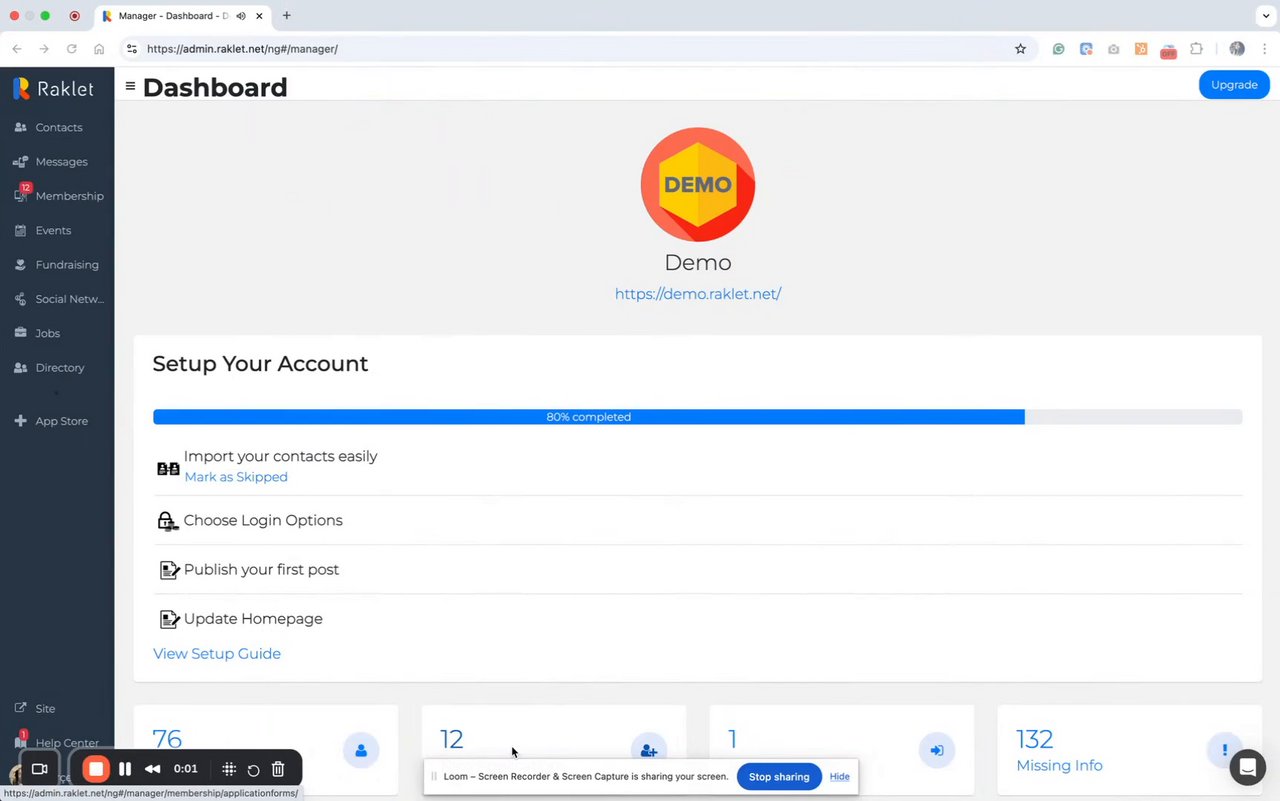
Task: Click the Raklet logo
Action: (53, 88)
